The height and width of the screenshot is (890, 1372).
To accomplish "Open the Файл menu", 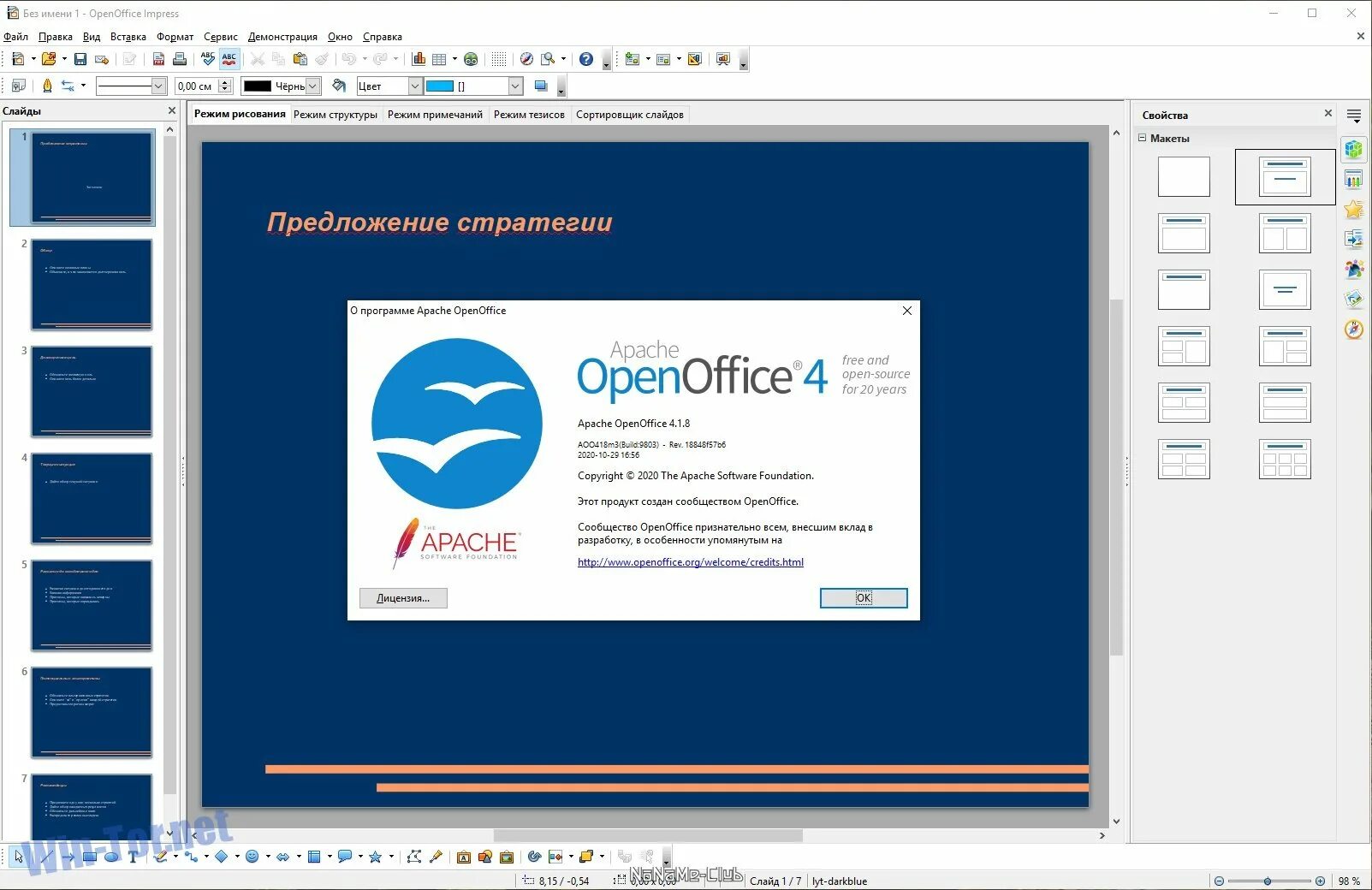I will pos(15,37).
